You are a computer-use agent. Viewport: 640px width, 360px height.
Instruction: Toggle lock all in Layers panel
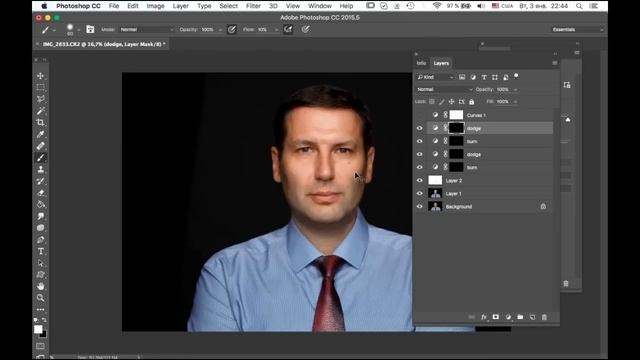[x=471, y=102]
